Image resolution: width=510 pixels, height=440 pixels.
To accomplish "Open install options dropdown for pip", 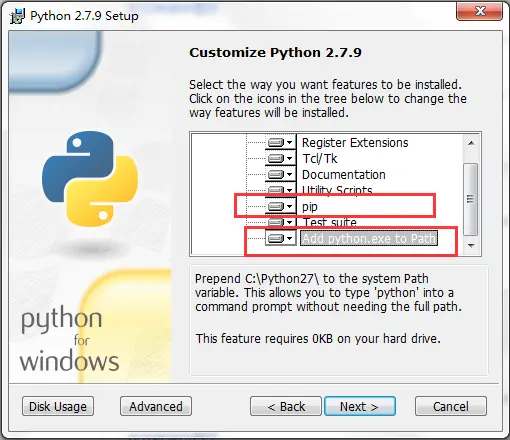I will click(281, 207).
